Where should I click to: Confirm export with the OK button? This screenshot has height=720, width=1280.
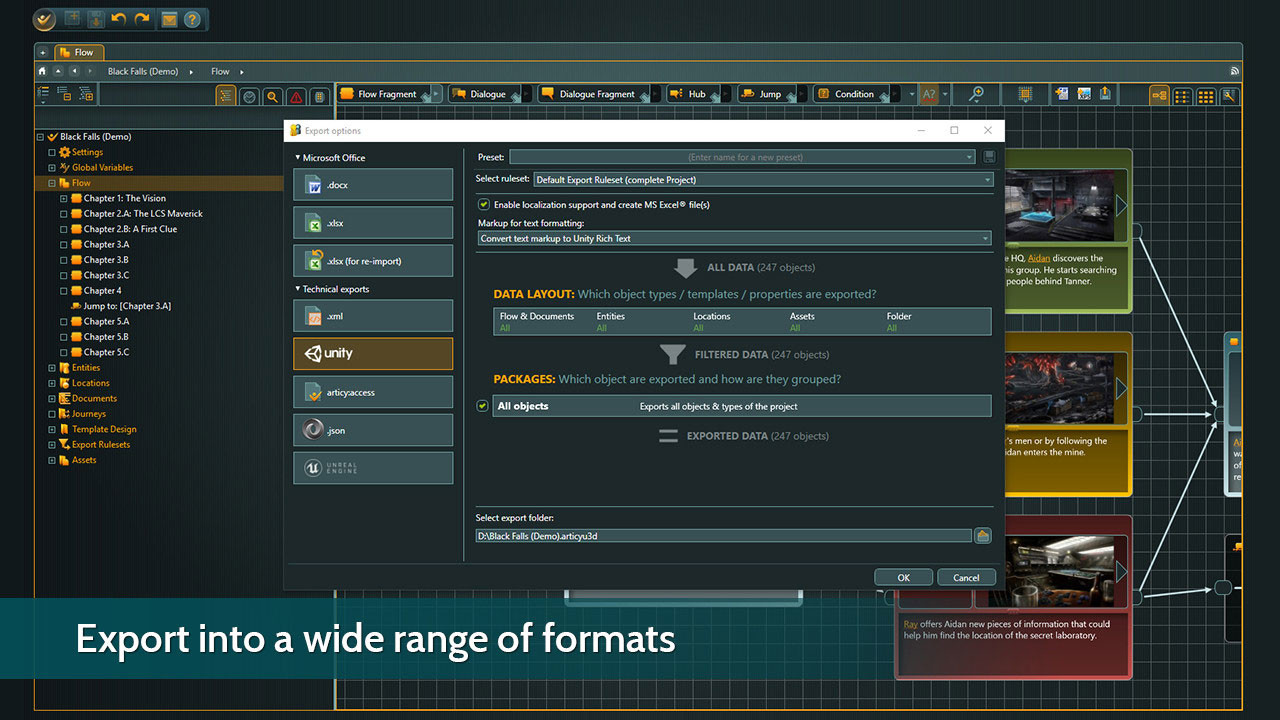(903, 577)
